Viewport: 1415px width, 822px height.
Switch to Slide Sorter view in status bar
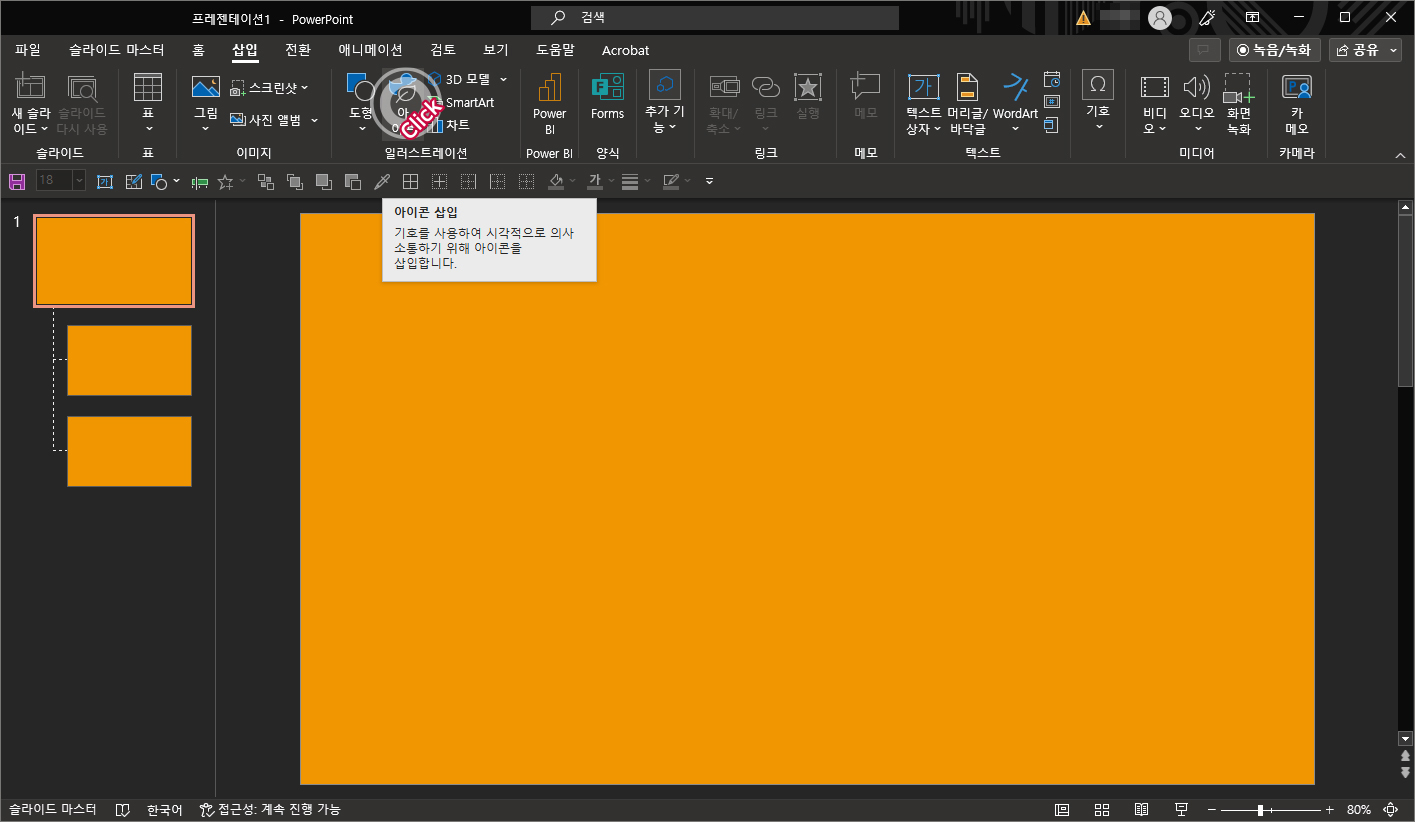(1102, 809)
